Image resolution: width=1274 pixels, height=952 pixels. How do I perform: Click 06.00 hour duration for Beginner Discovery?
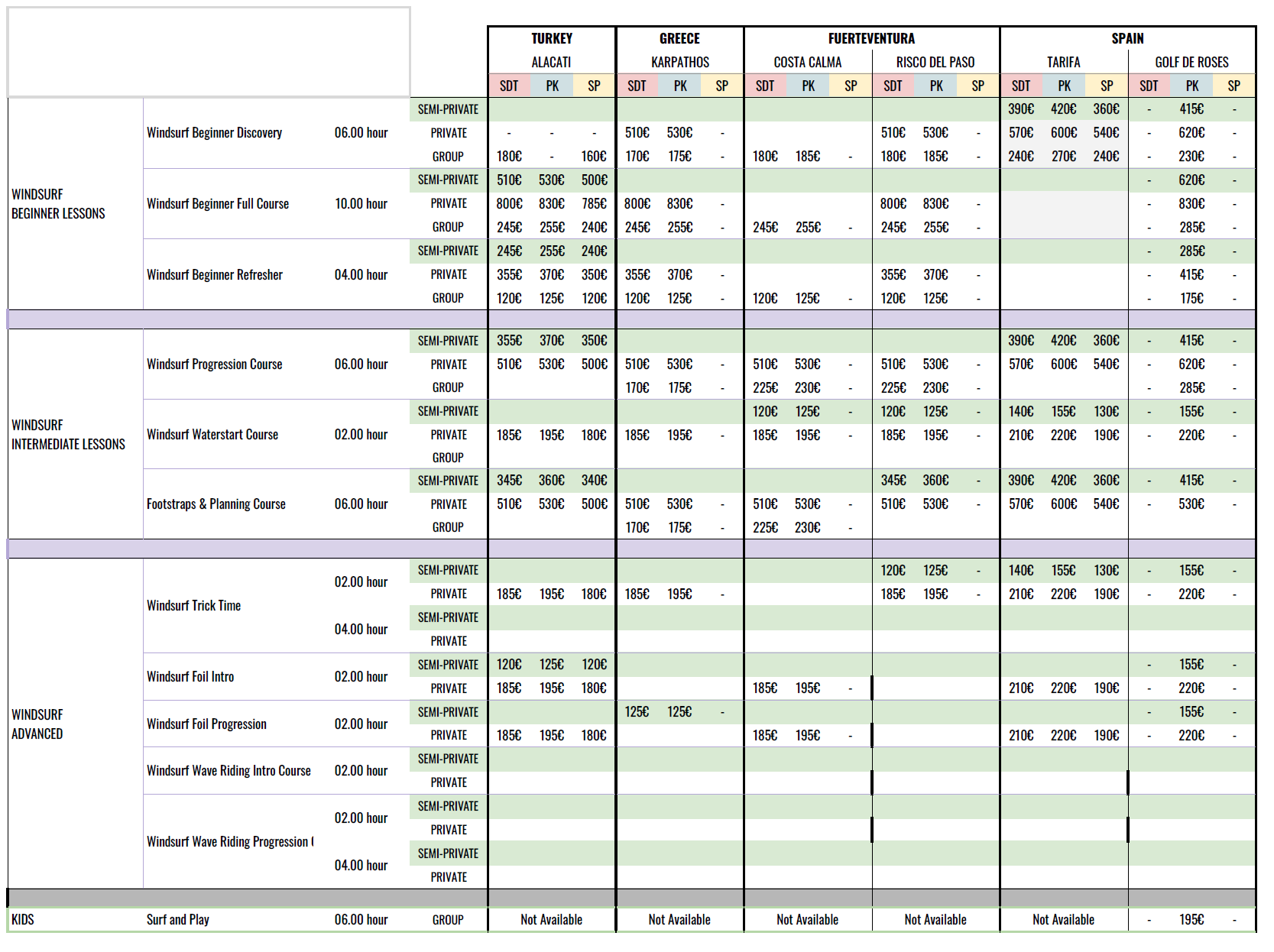[x=361, y=133]
